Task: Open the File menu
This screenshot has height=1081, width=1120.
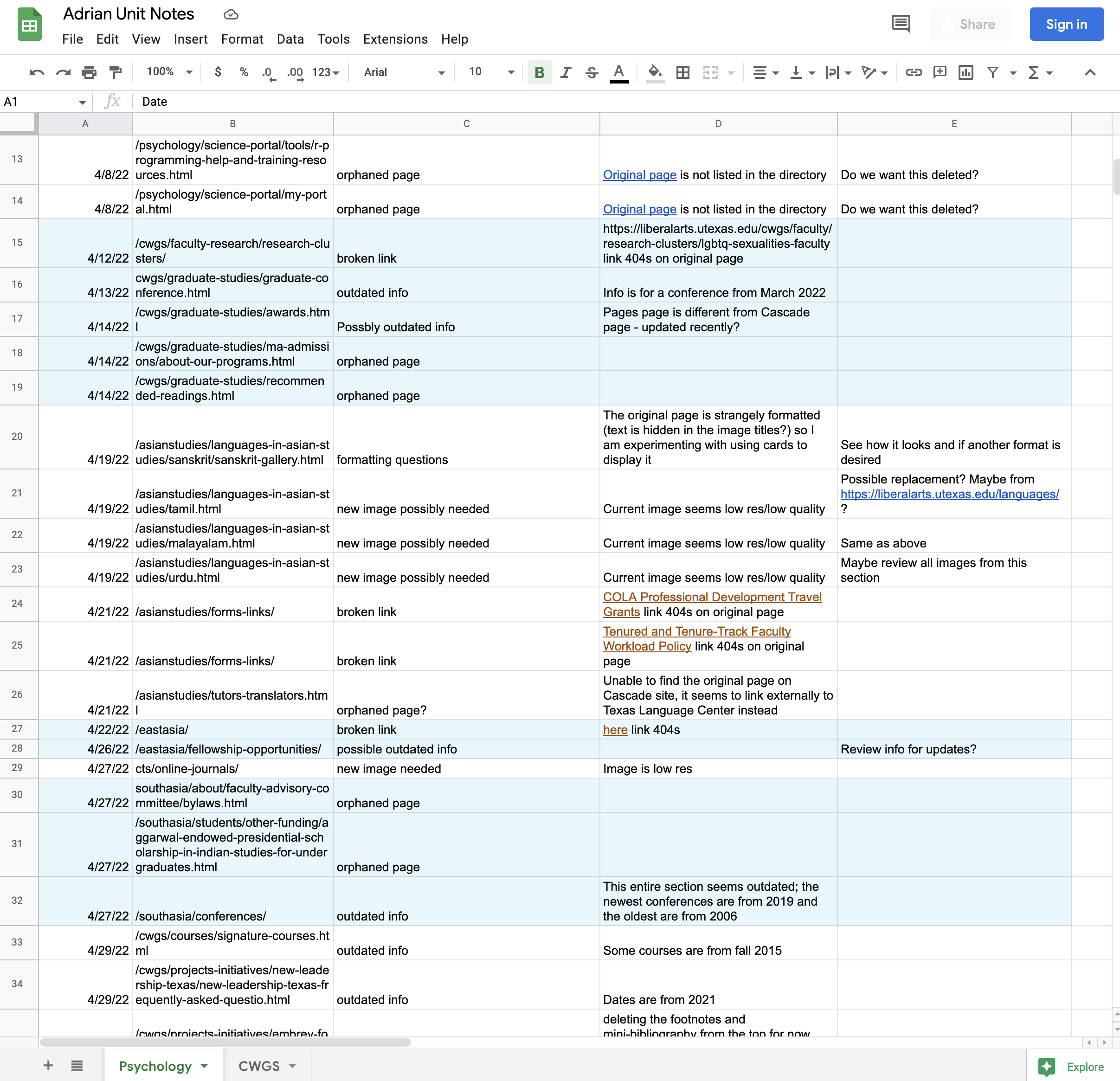Action: (x=72, y=39)
